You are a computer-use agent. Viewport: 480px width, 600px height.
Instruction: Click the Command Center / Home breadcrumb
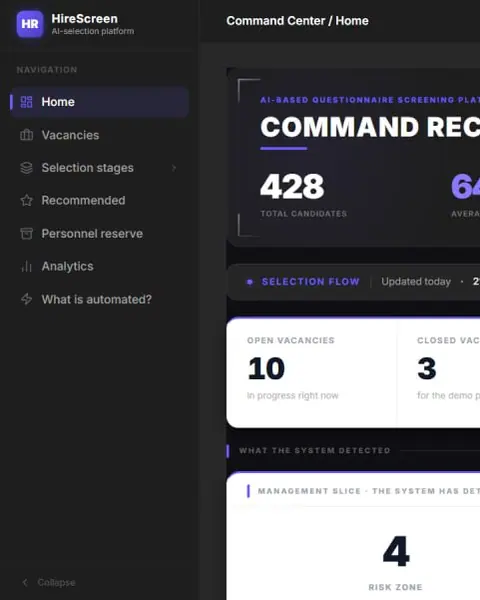297,21
